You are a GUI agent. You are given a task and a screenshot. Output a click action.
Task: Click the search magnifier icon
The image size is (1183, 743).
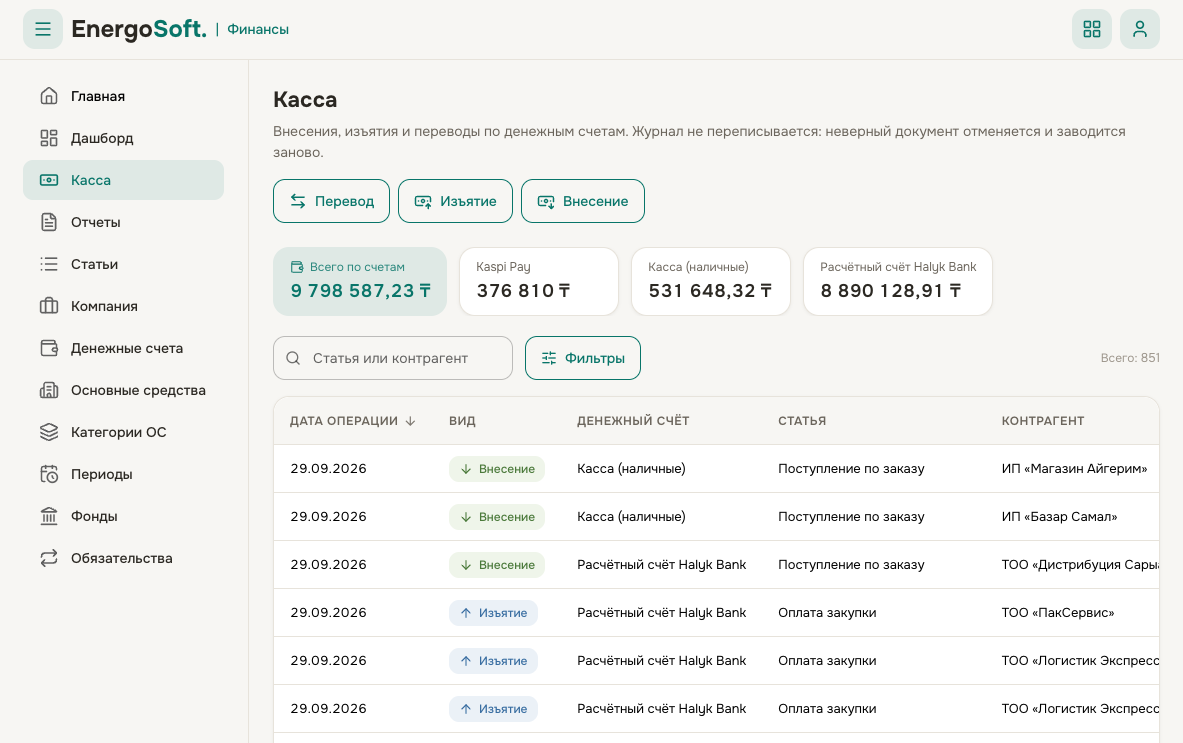[x=293, y=358]
